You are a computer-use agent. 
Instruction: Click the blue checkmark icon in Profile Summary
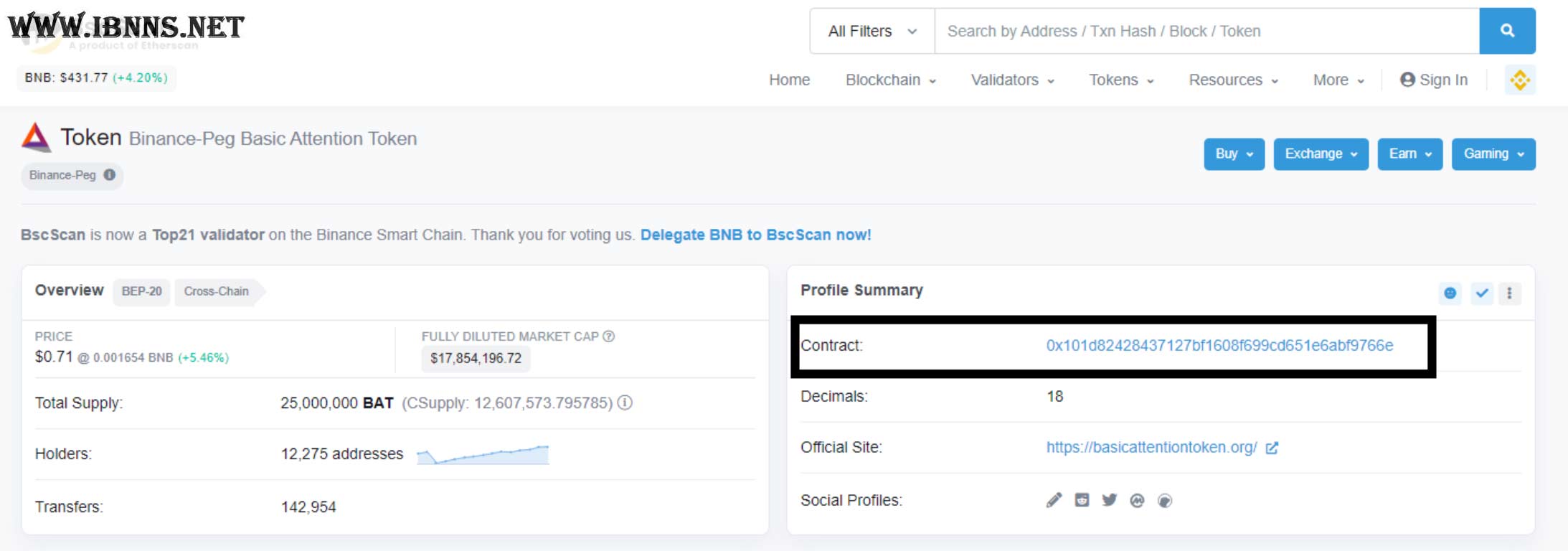pyautogui.click(x=1482, y=293)
